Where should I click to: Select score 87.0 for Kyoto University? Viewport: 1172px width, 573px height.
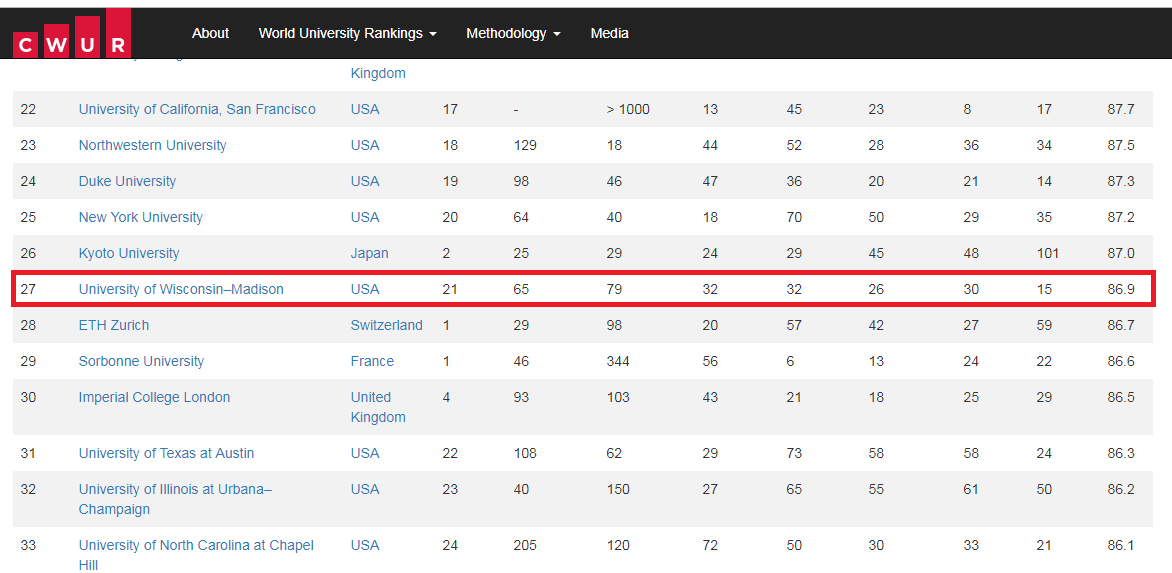tap(1120, 253)
